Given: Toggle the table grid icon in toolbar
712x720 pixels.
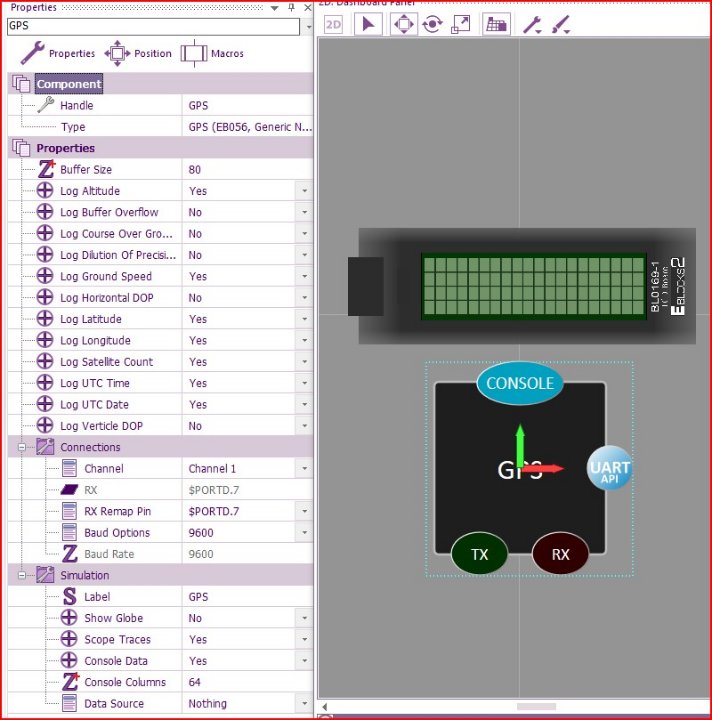Looking at the screenshot, I should pyautogui.click(x=495, y=24).
